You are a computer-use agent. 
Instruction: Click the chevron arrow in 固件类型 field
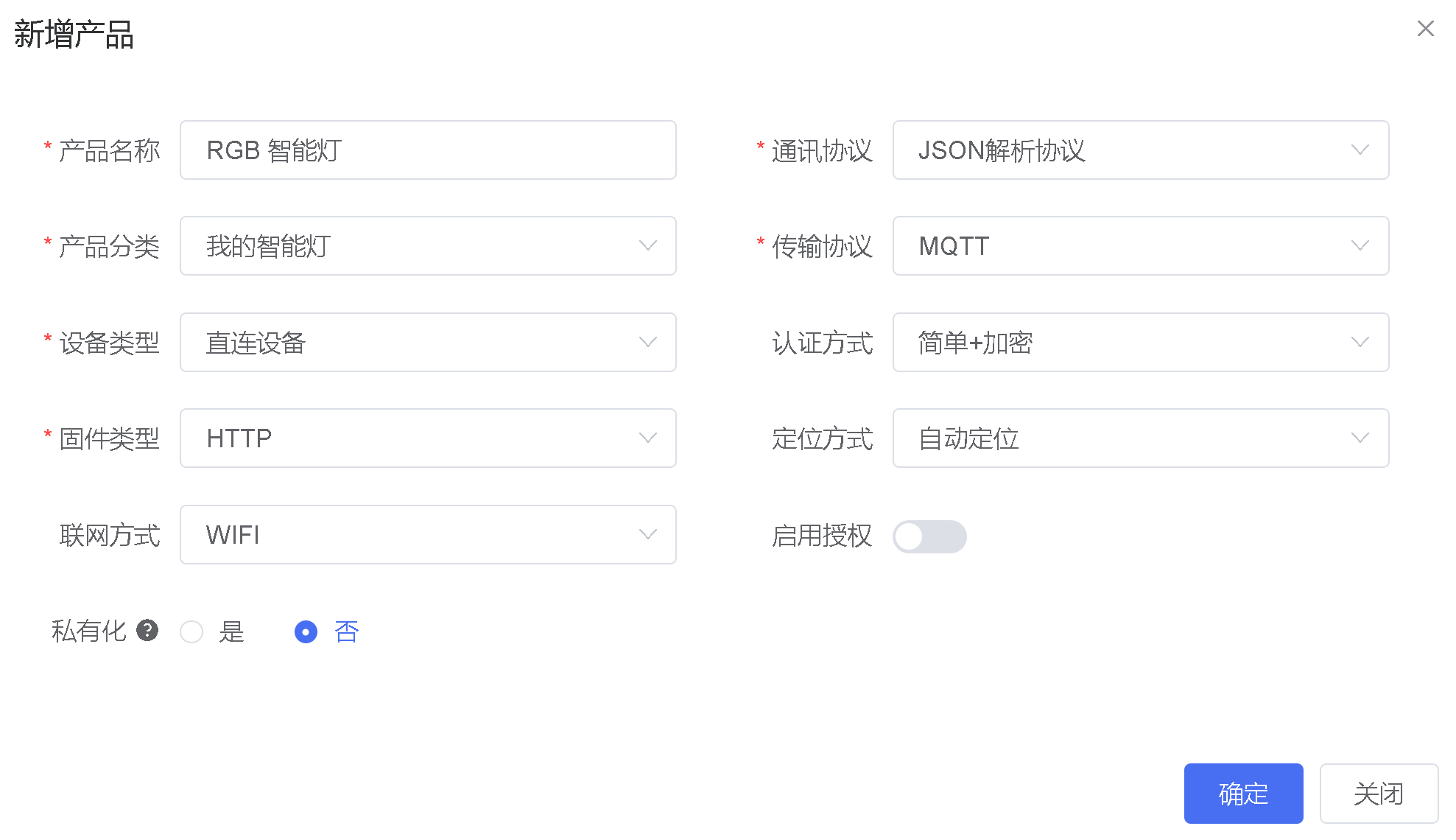647,438
